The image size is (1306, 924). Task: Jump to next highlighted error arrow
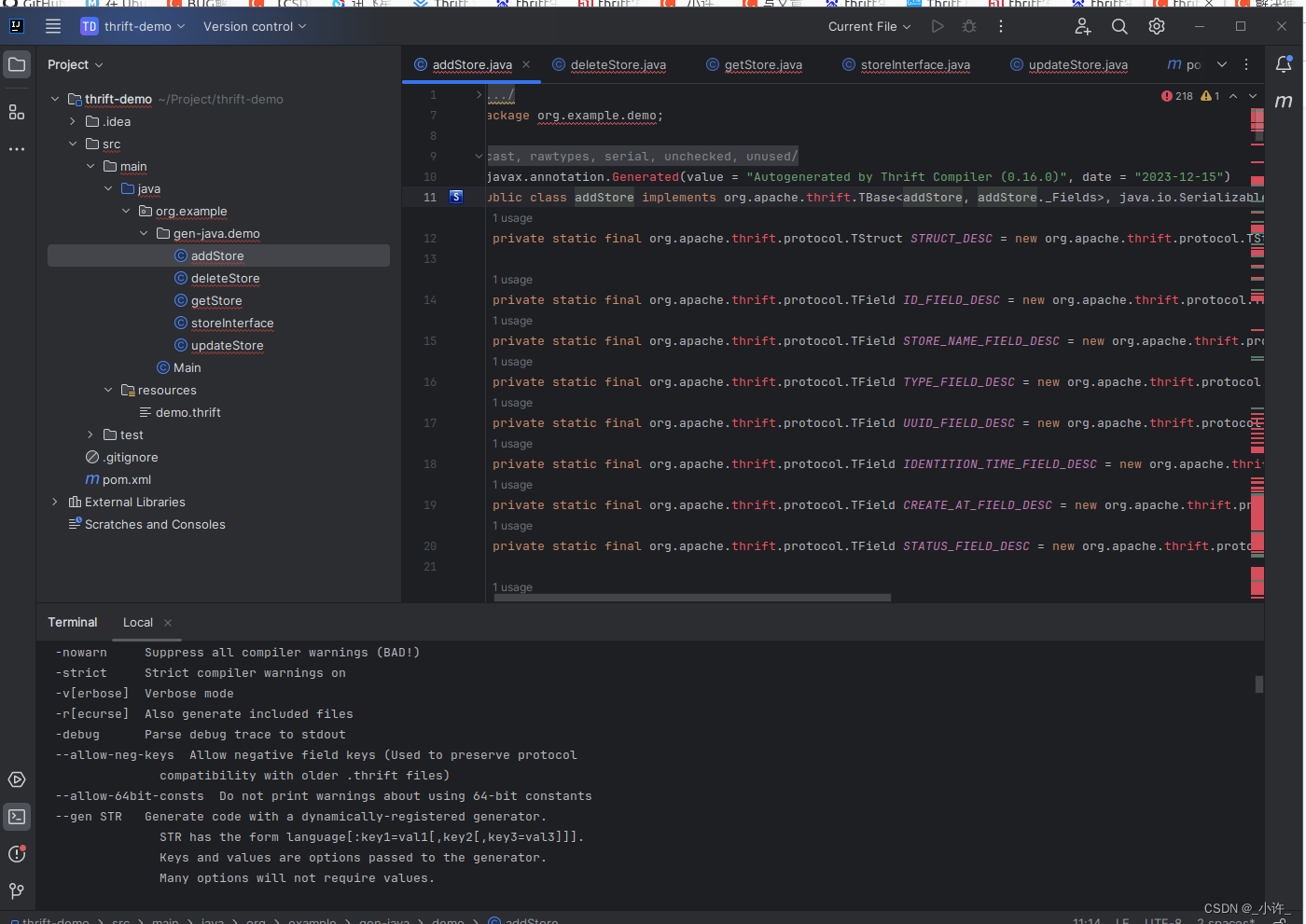[1253, 96]
